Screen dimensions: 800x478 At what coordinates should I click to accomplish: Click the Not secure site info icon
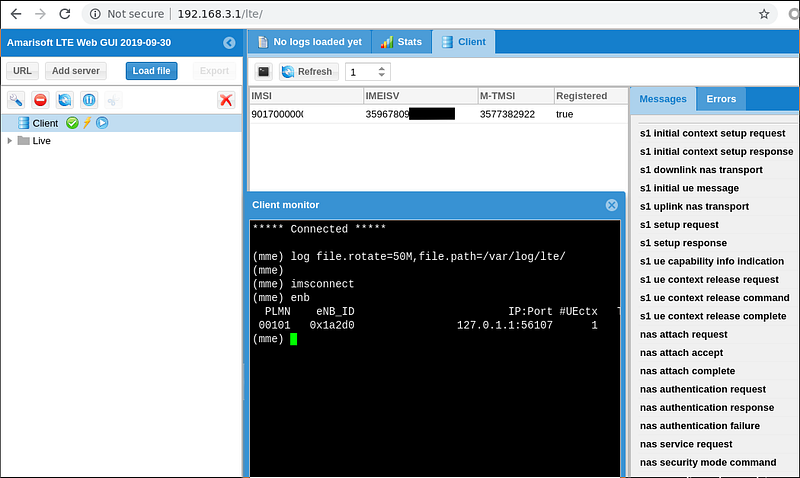[95, 14]
